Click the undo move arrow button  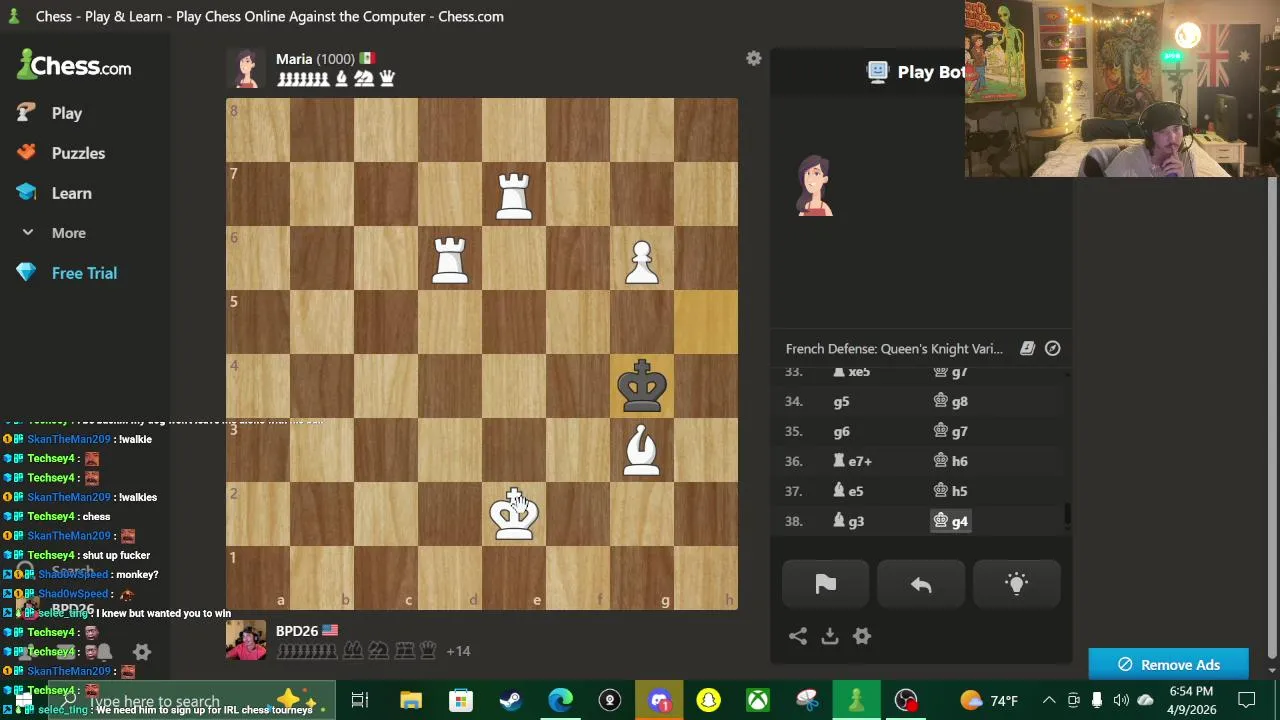[x=921, y=585]
